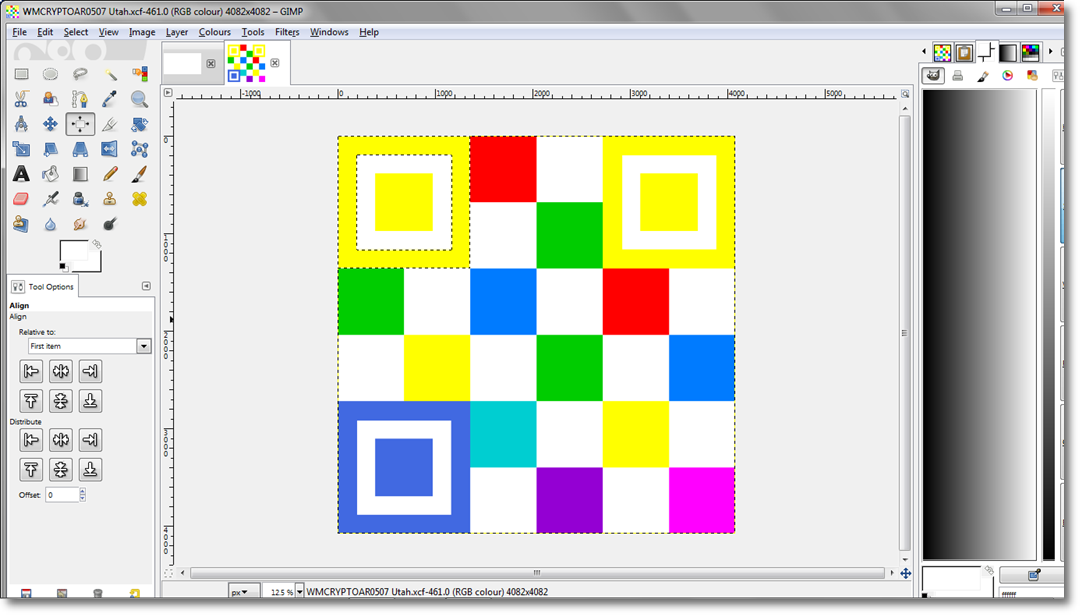The image size is (1080, 615).
Task: Click the Offset value spinner arrows
Action: point(83,494)
